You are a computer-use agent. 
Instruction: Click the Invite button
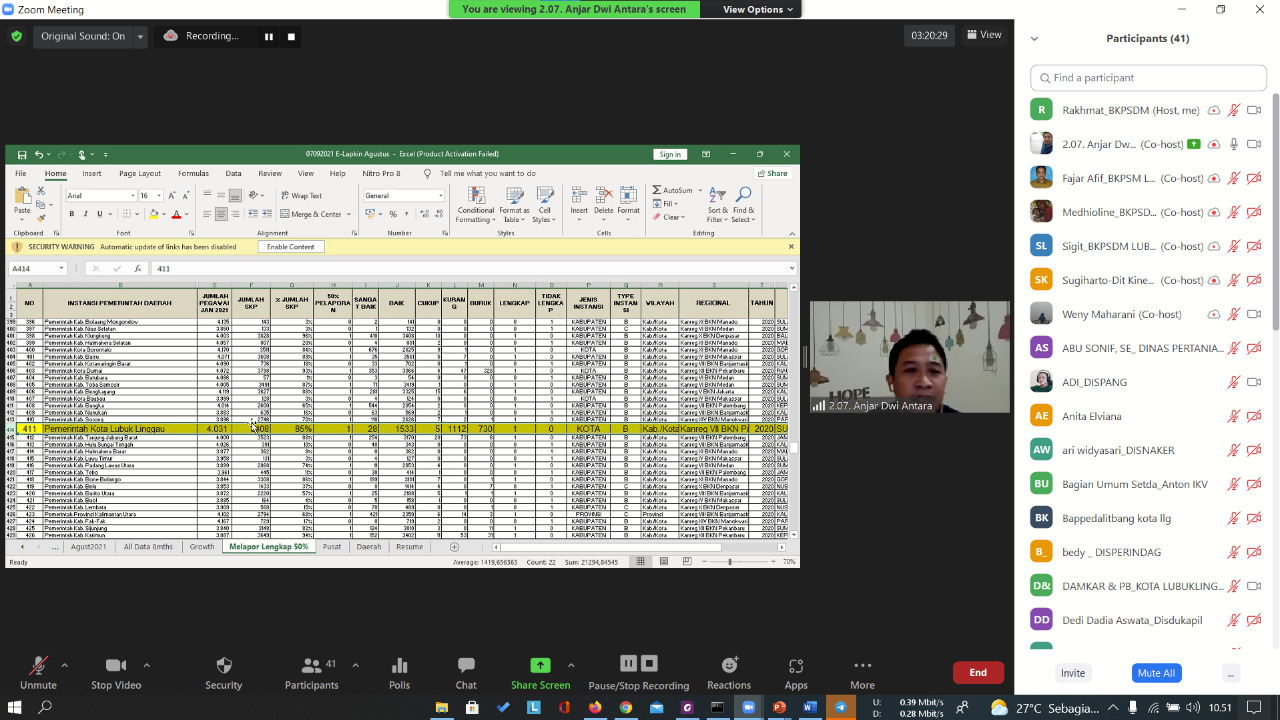(1073, 673)
